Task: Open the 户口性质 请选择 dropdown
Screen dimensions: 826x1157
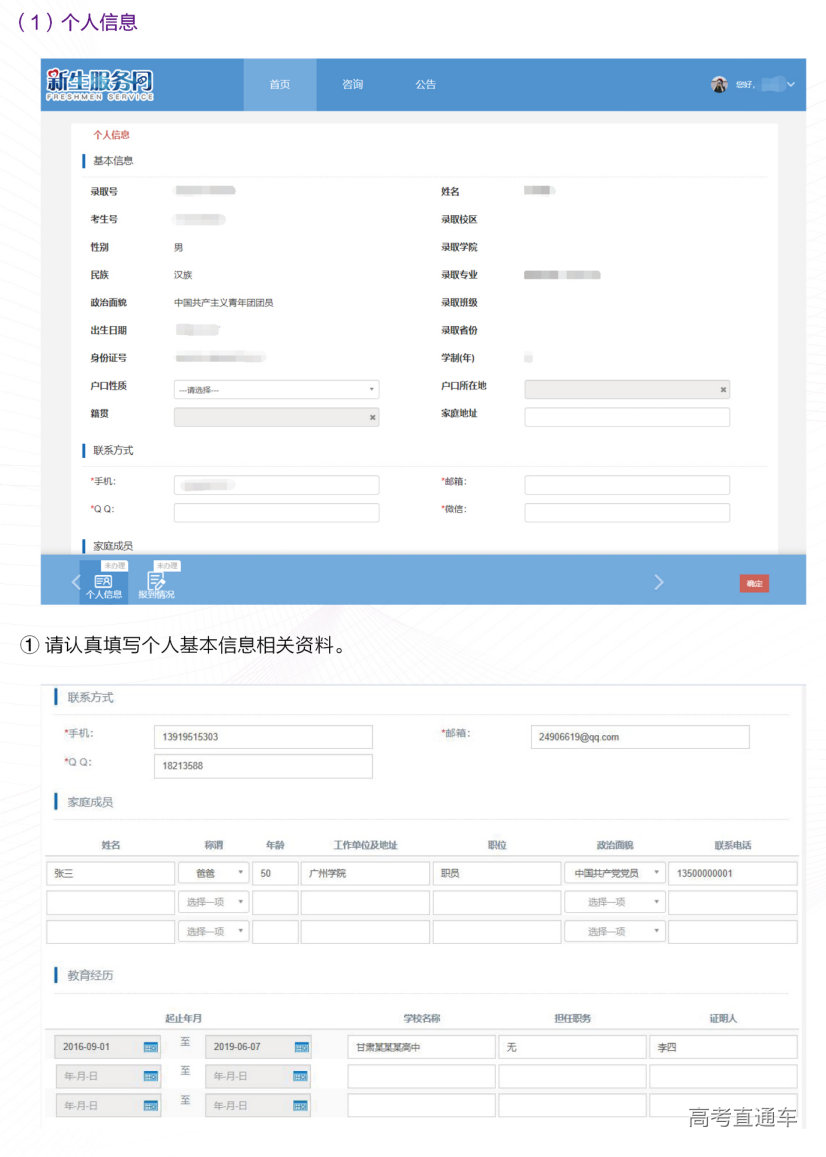Action: 370,389
